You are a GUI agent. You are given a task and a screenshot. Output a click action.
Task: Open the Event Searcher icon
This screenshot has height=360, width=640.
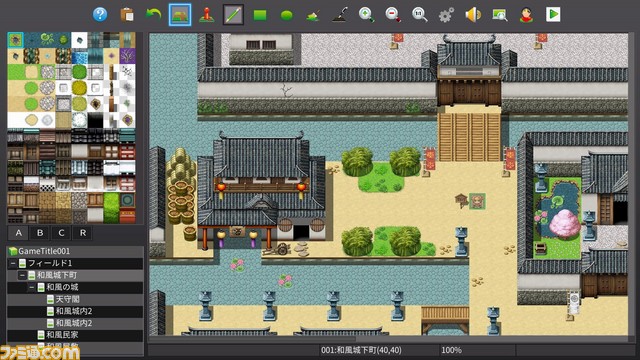coord(500,15)
